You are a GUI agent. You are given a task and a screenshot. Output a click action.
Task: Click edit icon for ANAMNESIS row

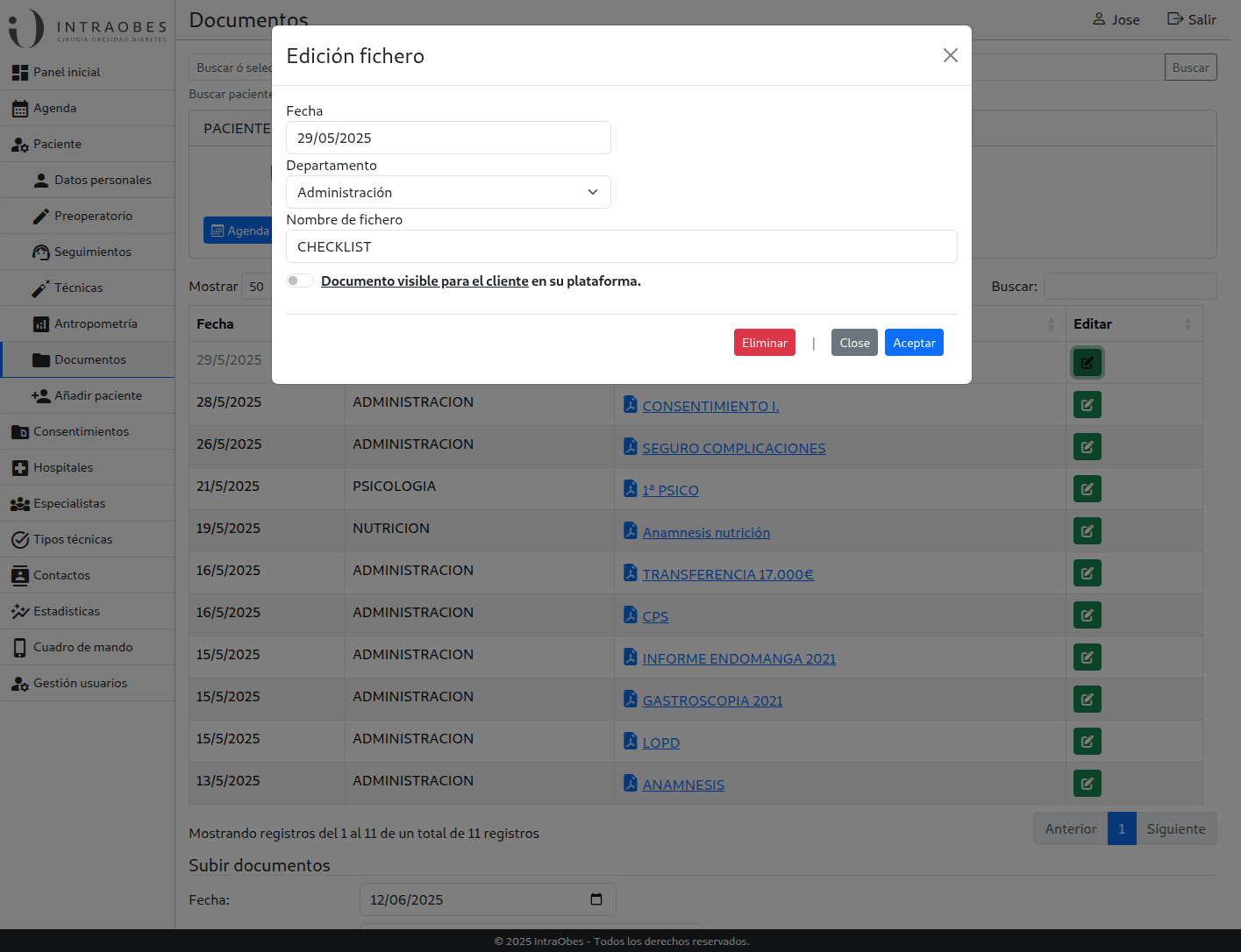click(1088, 784)
